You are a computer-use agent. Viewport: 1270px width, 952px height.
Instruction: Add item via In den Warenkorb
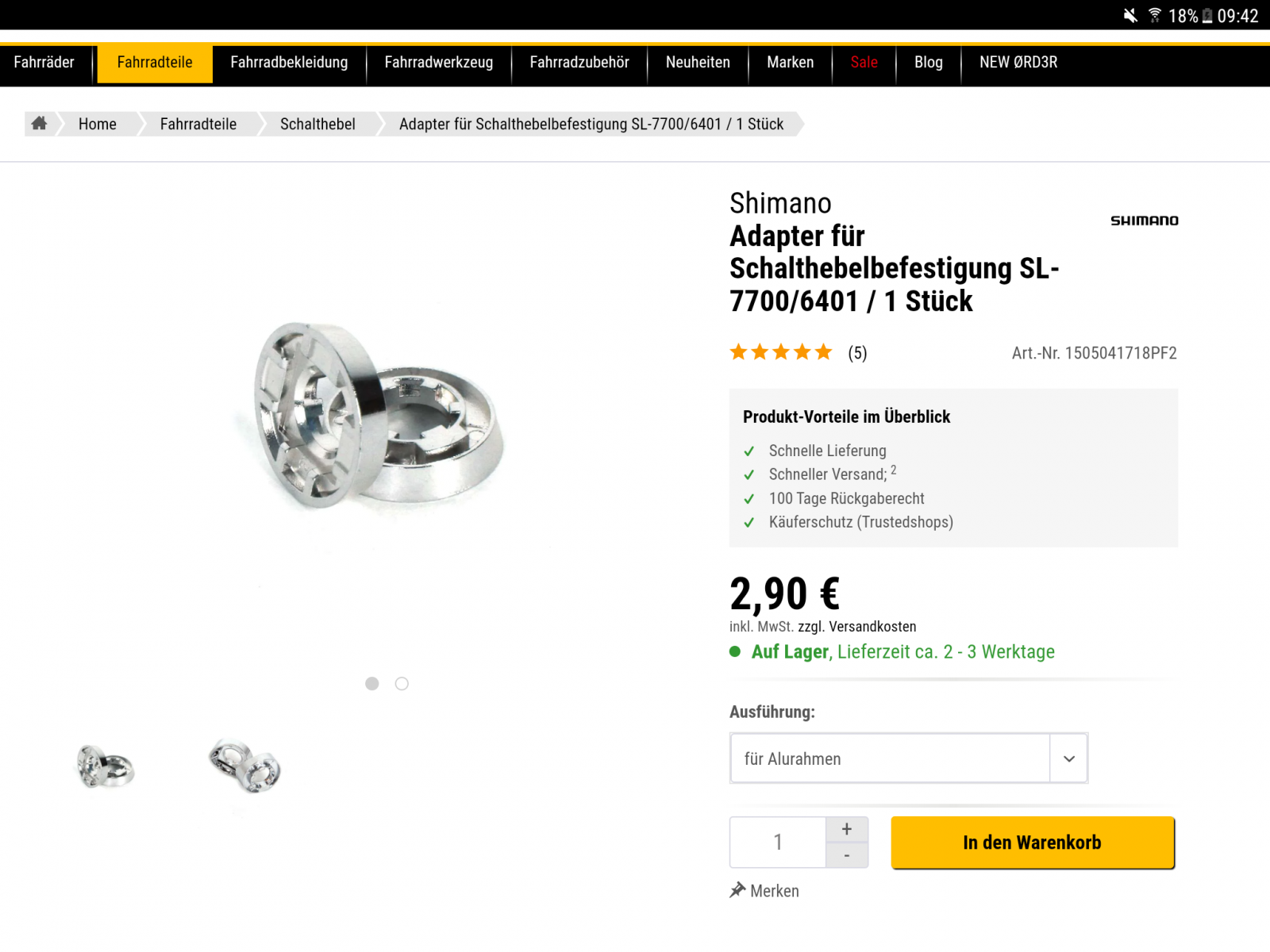(1032, 843)
